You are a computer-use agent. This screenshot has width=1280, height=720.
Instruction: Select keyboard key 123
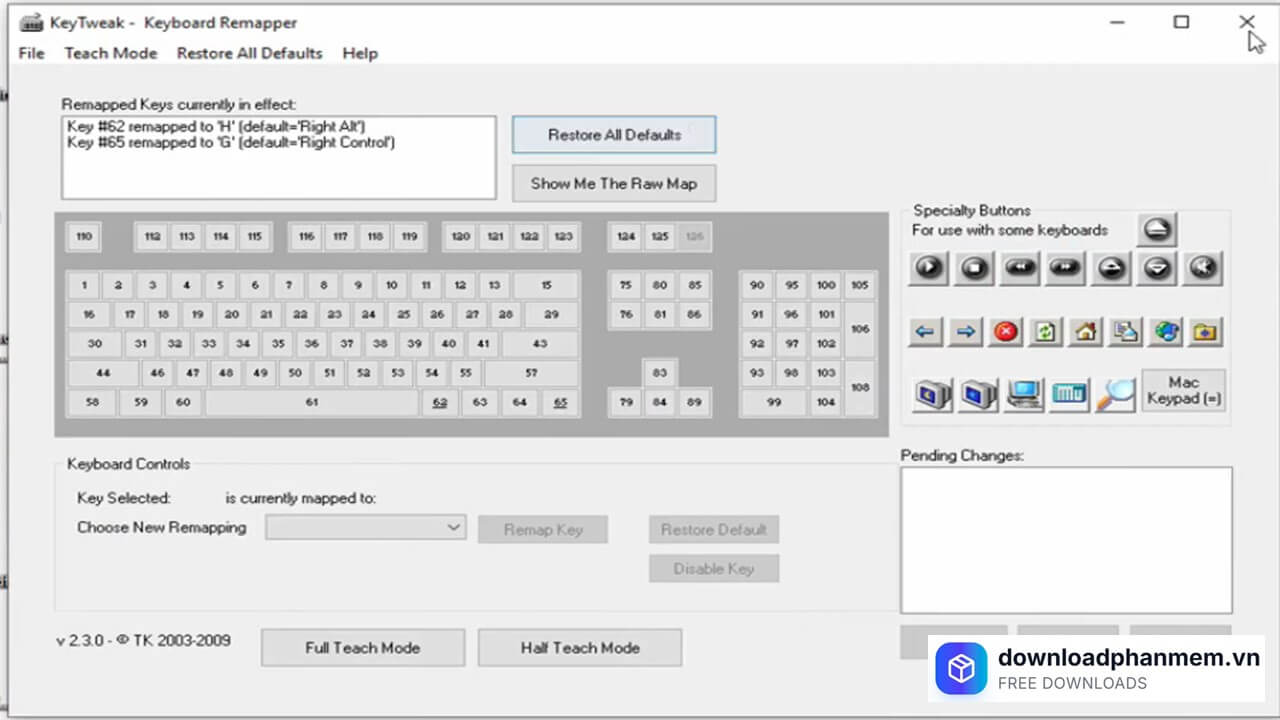563,237
